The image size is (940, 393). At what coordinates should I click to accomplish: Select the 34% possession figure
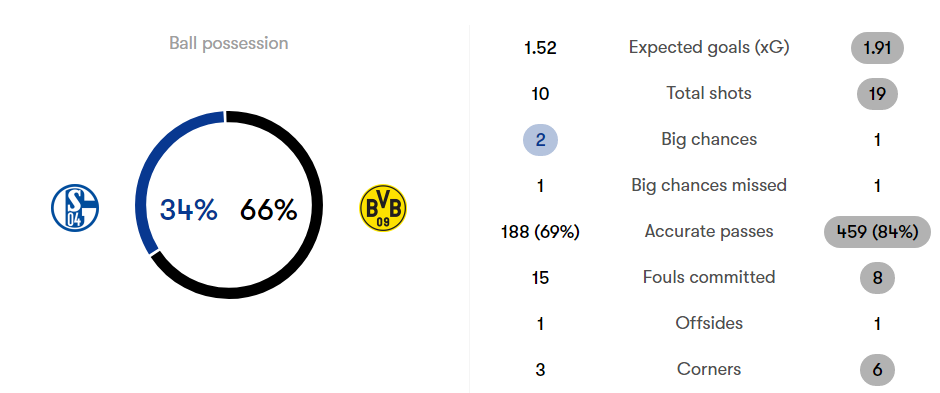click(x=188, y=210)
